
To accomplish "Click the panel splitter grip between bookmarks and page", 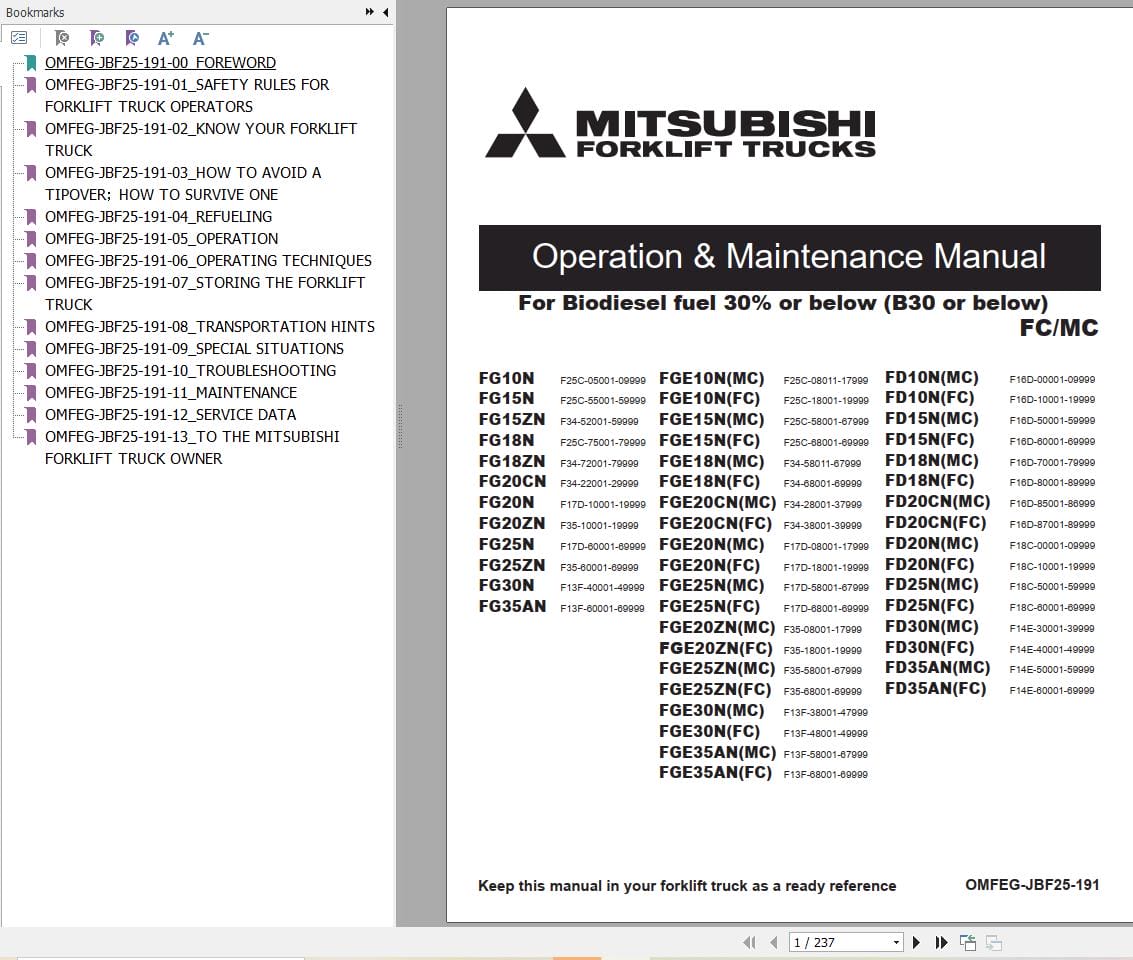I will 400,427.
